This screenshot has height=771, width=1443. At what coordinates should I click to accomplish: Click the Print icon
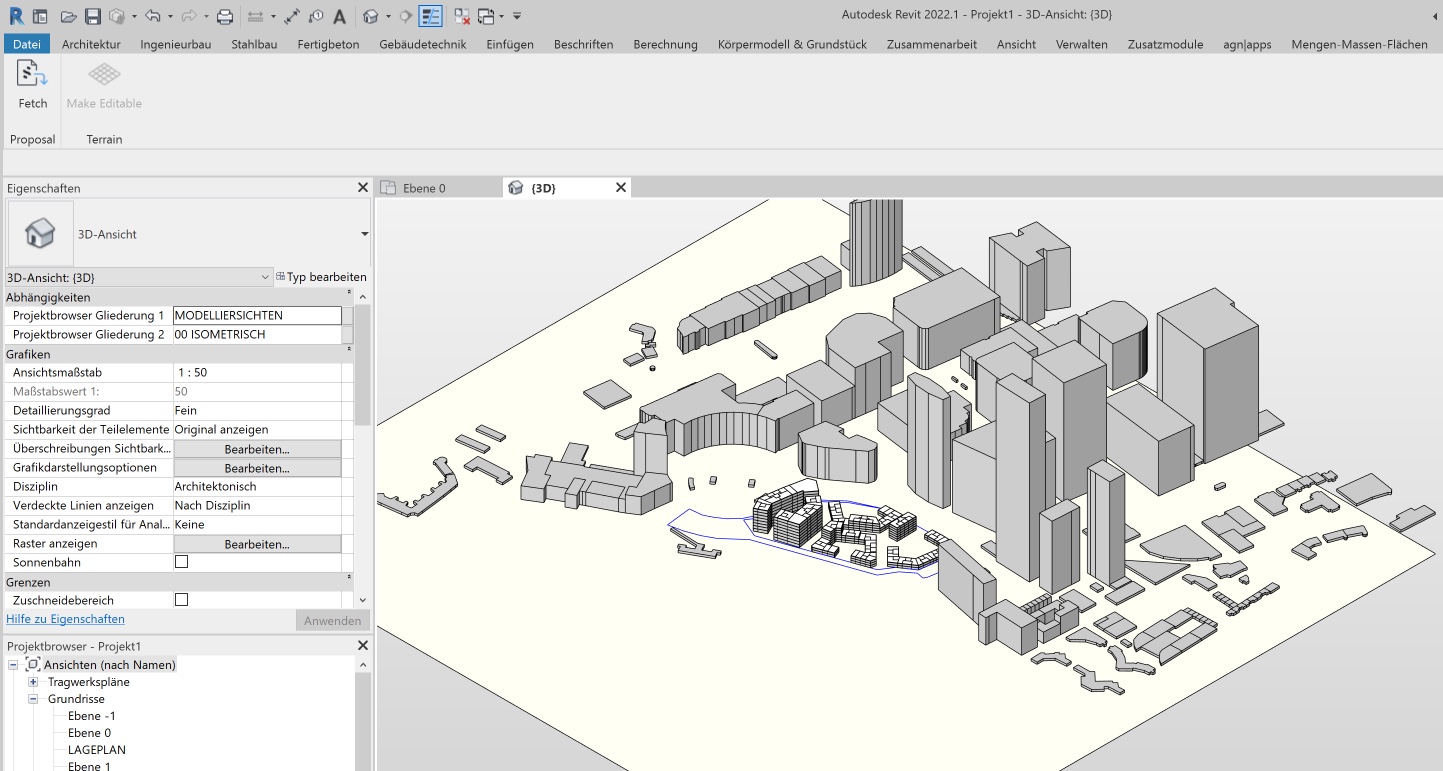225,15
